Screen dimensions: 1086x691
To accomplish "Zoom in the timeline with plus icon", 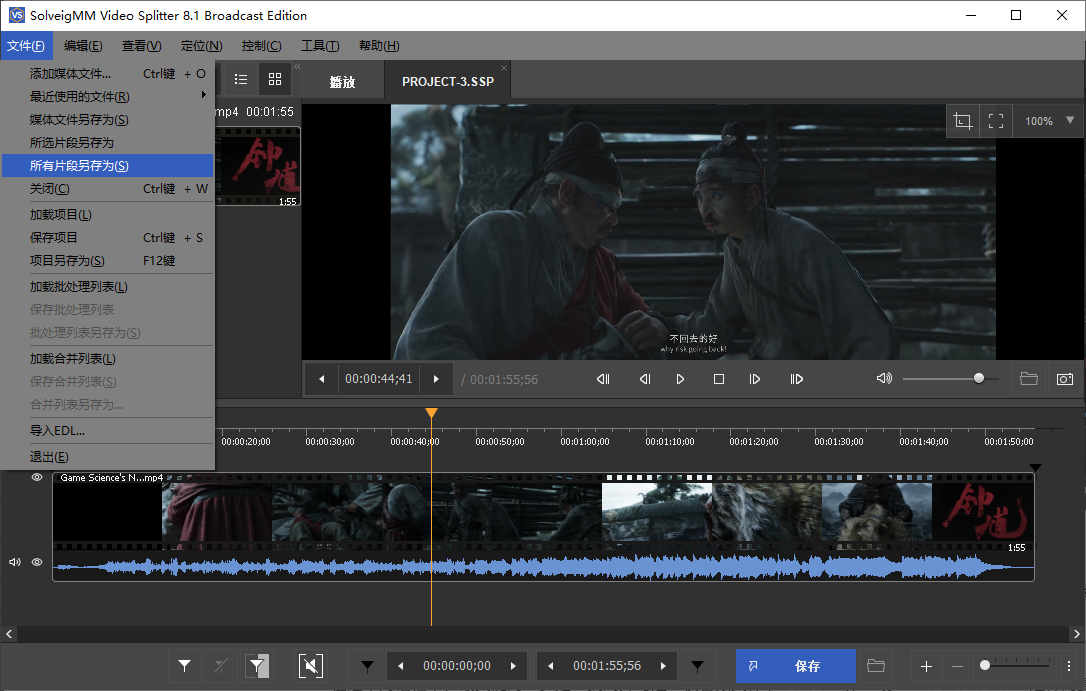I will [x=926, y=666].
